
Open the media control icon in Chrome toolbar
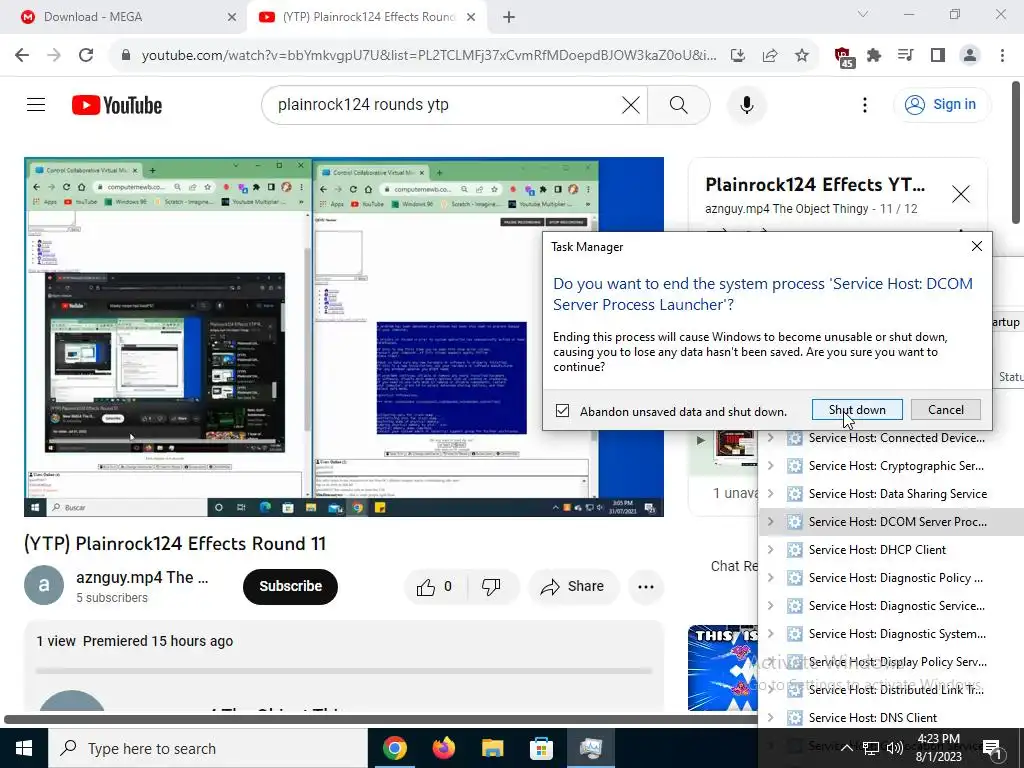tap(905, 56)
